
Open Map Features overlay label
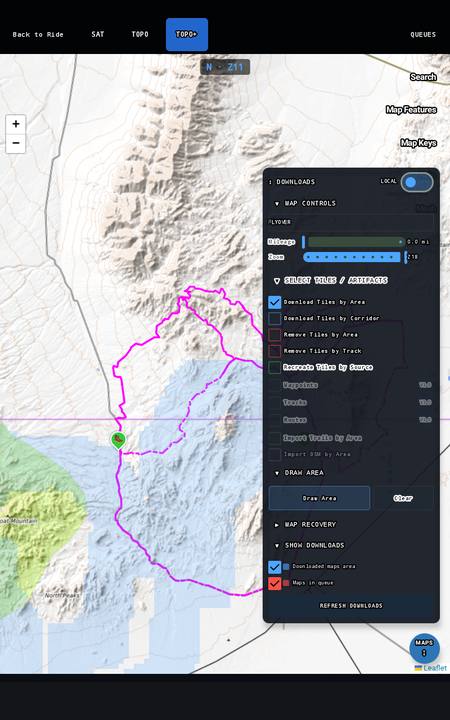411,110
